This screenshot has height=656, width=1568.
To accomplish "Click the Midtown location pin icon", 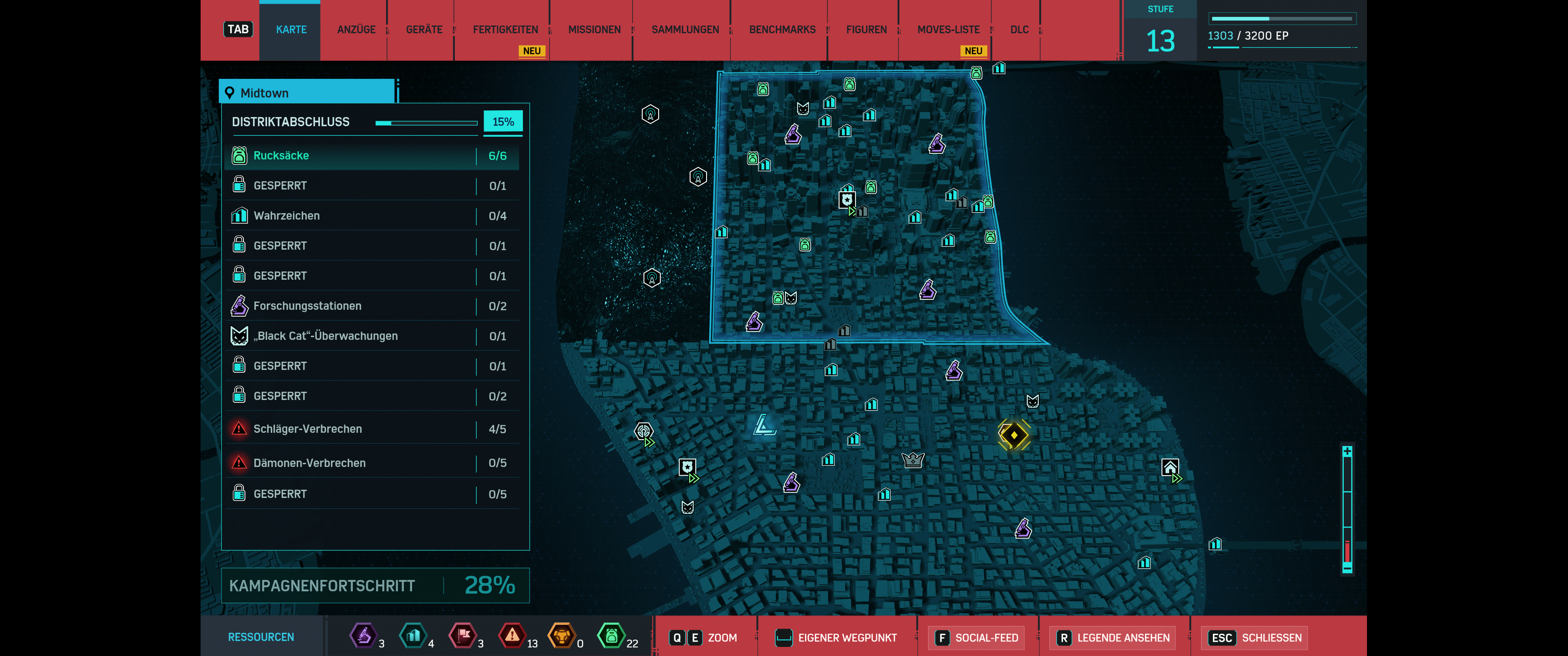I will coord(229,93).
